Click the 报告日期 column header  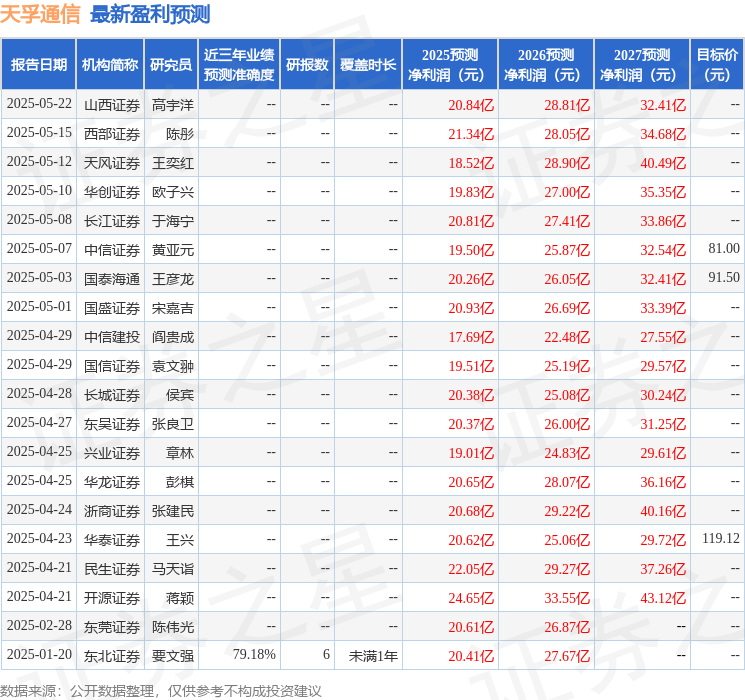38,65
